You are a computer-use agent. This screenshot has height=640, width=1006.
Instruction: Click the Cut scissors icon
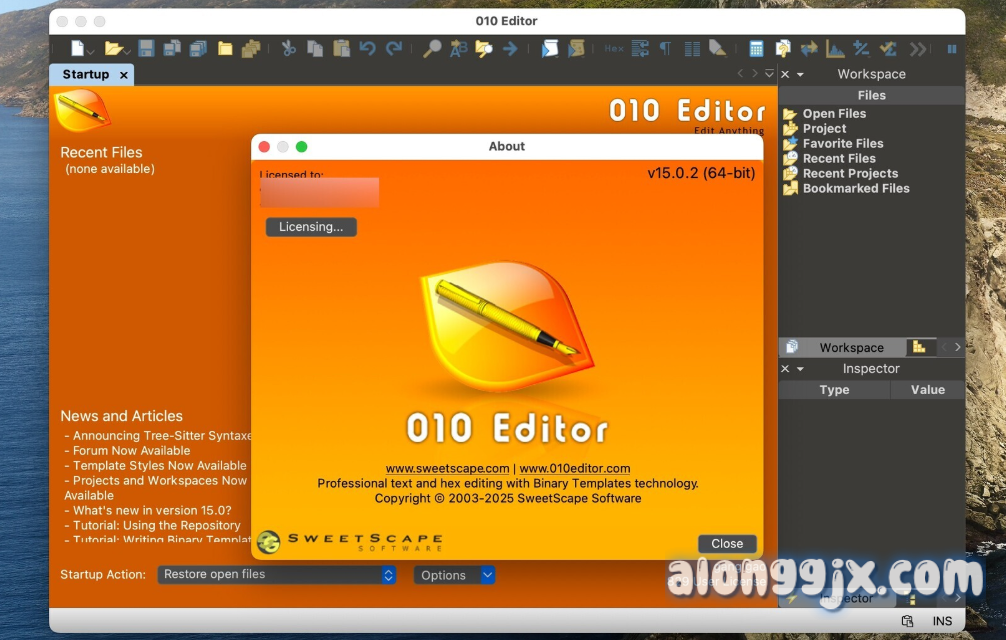point(289,48)
